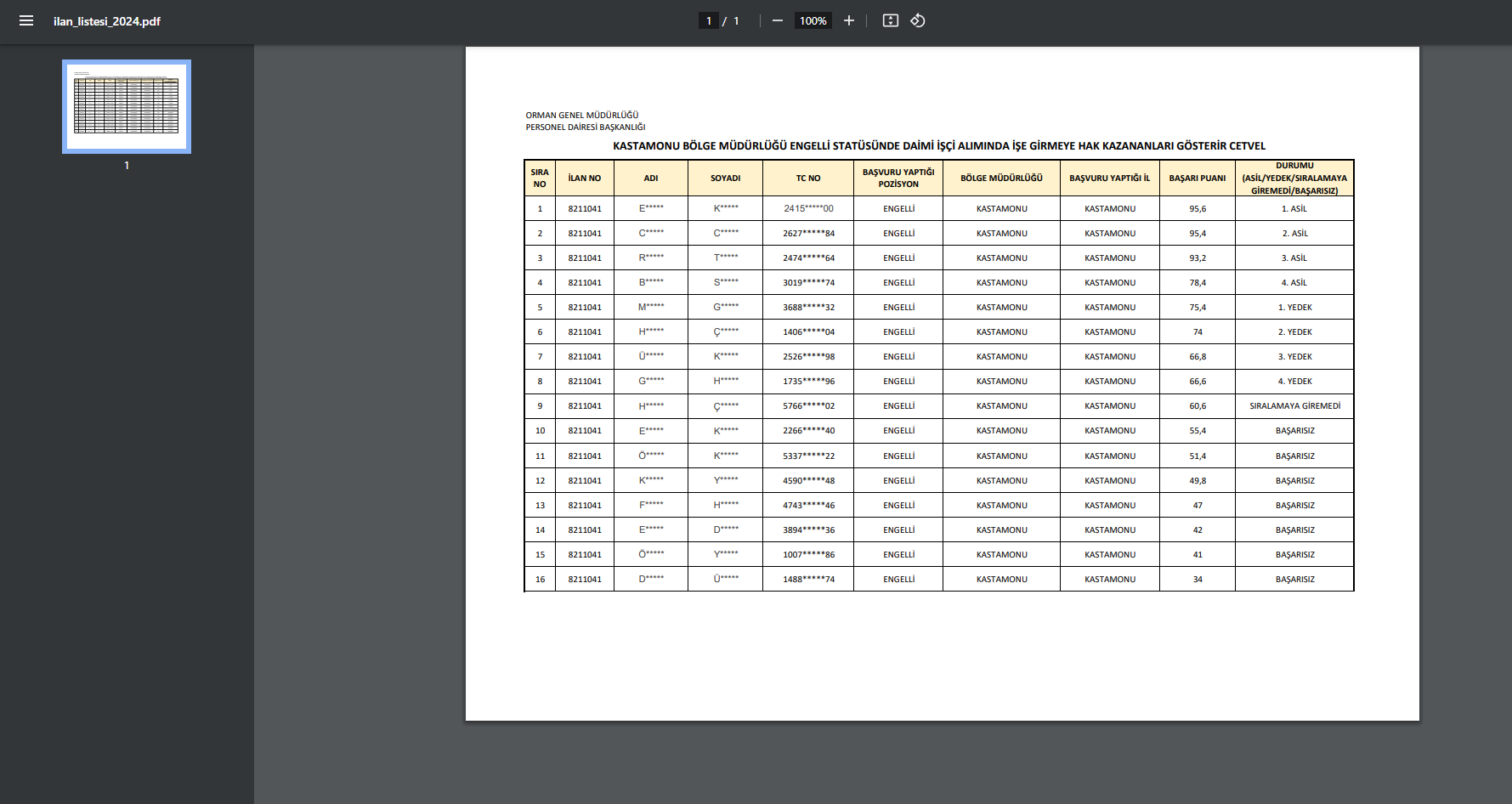This screenshot has width=1512, height=804.
Task: Click the score 66,8
Action: click(1198, 356)
